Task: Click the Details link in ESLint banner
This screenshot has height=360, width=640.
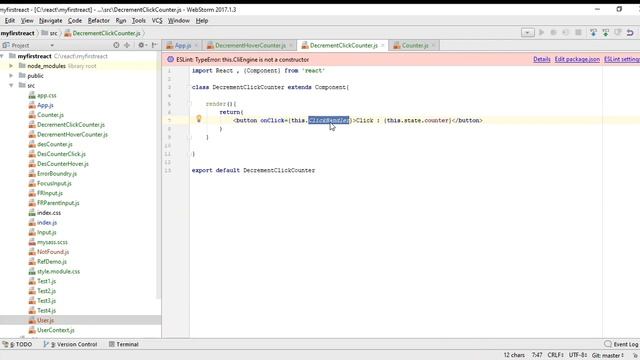Action: click(x=542, y=60)
